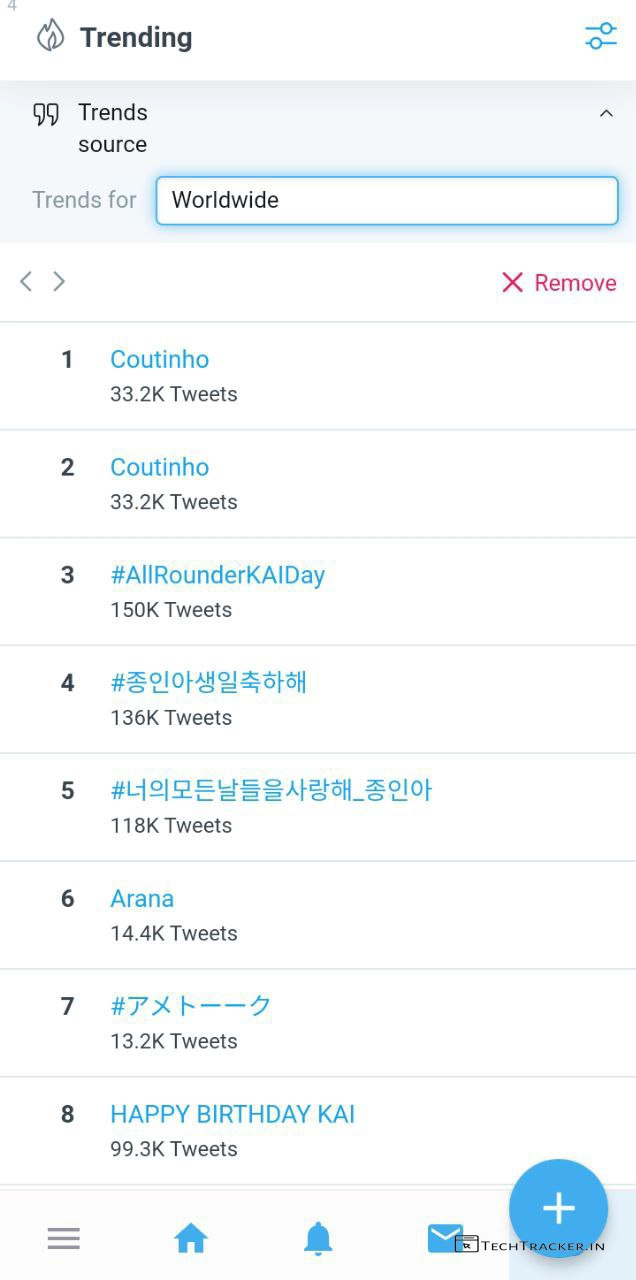The image size is (636, 1280).
Task: Open trend ranked number 5
Action: coord(271,791)
